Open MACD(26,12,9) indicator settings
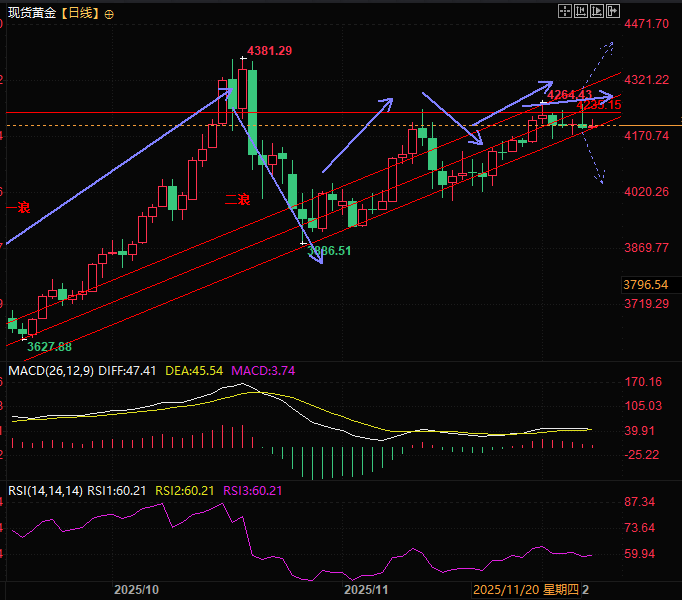 pyautogui.click(x=51, y=371)
